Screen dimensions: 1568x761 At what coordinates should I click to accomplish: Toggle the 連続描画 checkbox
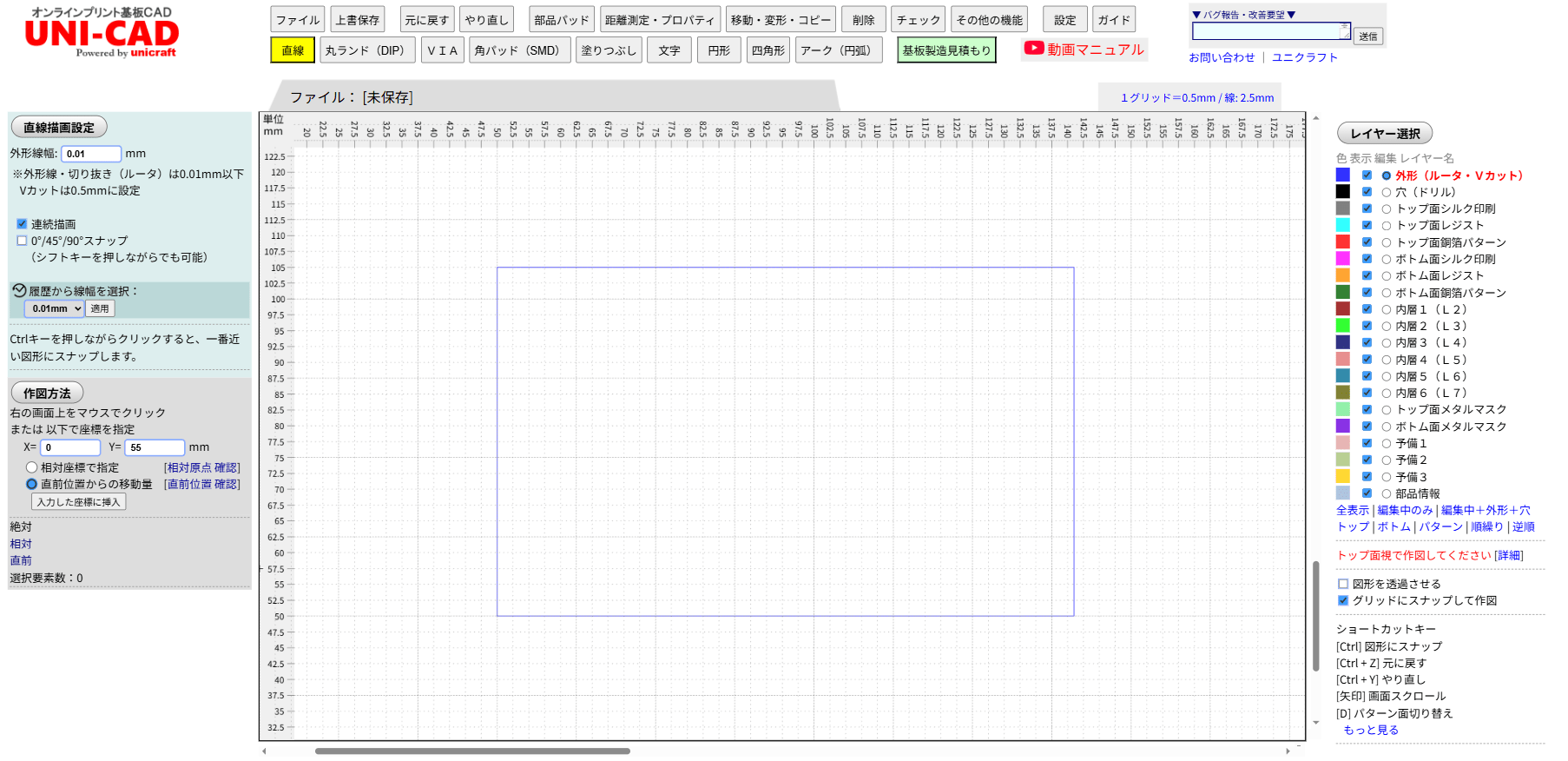(22, 224)
